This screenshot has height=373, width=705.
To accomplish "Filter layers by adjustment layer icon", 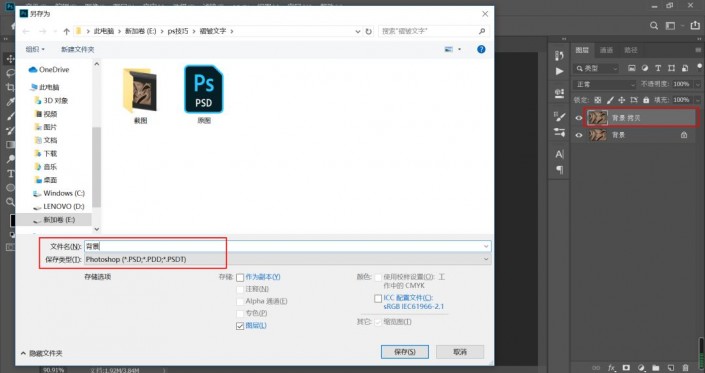I will (x=645, y=68).
